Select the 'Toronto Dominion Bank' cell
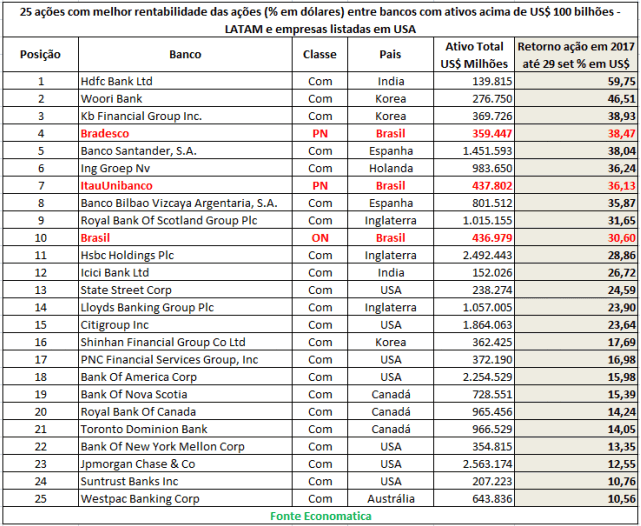Viewport: 641px width, 526px height. coord(185,429)
